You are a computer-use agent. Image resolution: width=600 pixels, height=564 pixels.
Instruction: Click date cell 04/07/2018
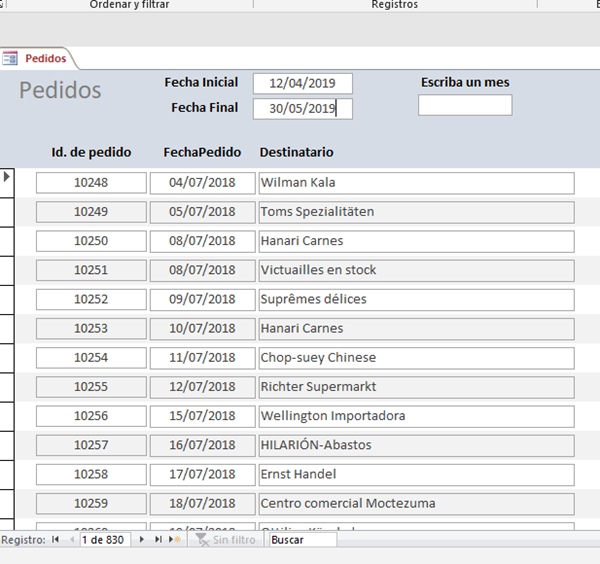202,183
